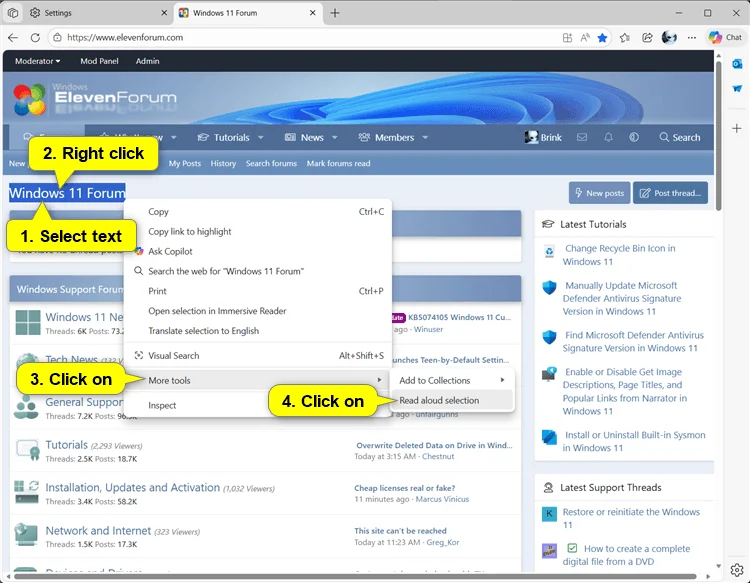Screen dimensions: 750x583
Task: Open the Brink user menu
Action: pyautogui.click(x=543, y=138)
